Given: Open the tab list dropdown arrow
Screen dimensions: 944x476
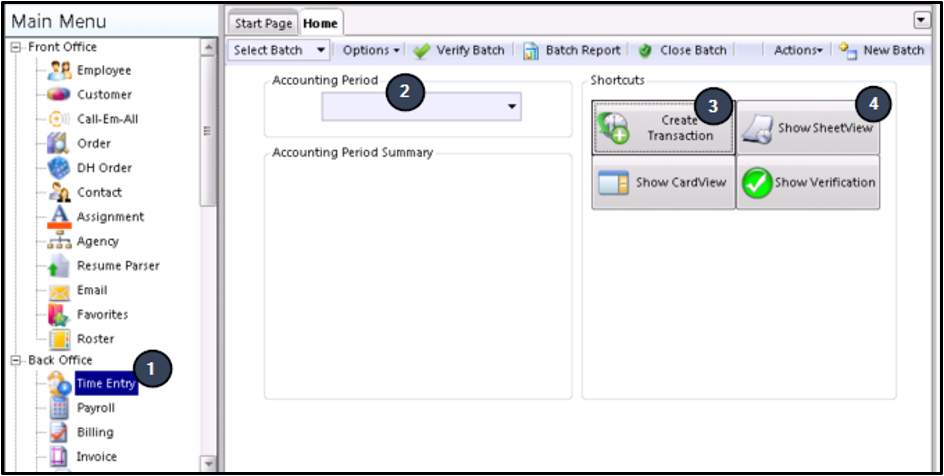Looking at the screenshot, I should click(922, 20).
